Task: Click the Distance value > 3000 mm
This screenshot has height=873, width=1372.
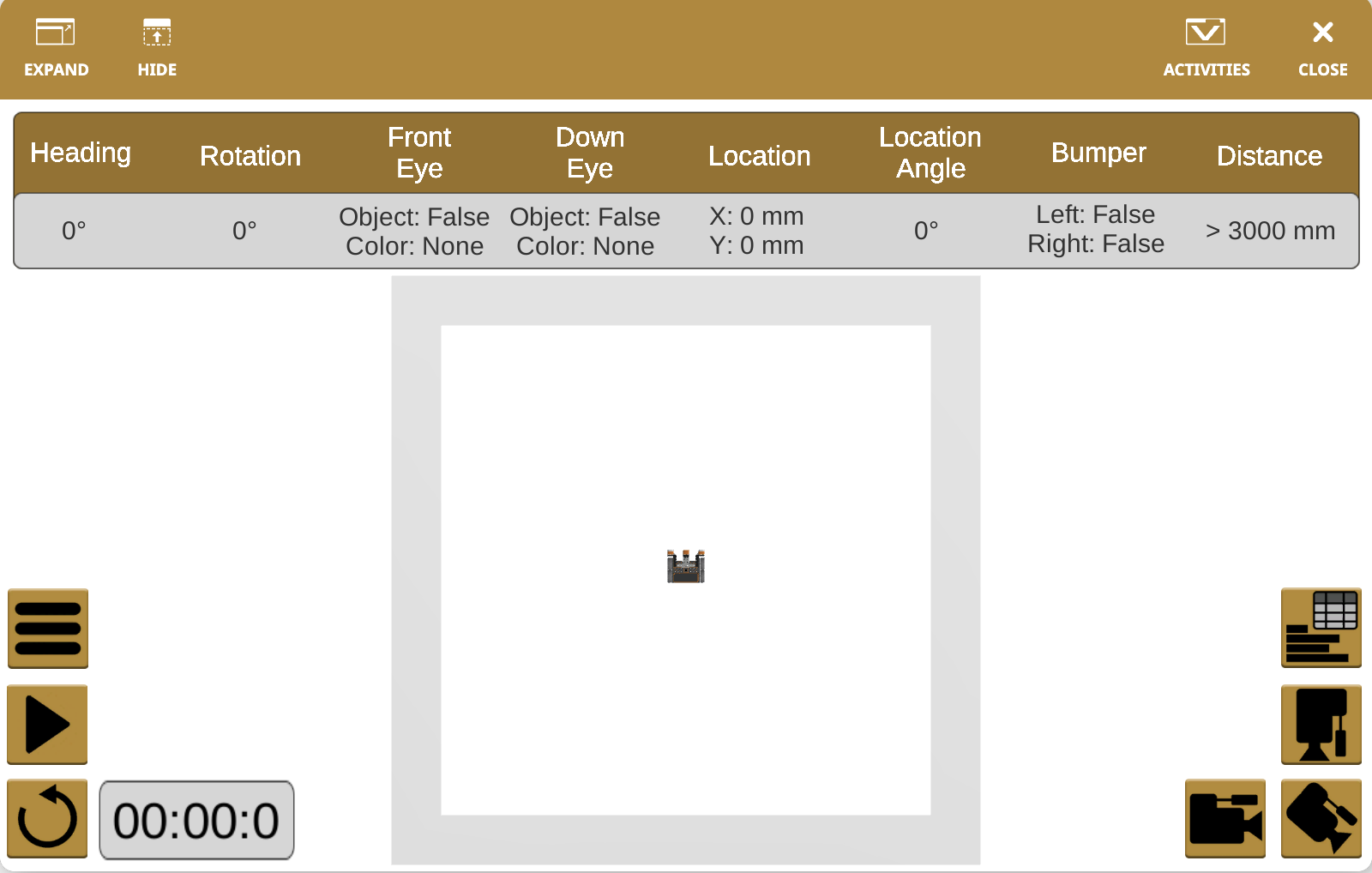Action: 1270,231
